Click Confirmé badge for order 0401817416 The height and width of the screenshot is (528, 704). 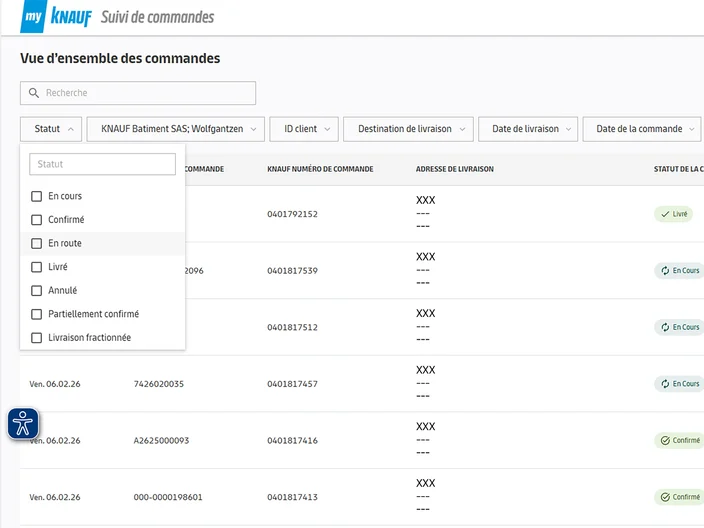[x=680, y=440]
